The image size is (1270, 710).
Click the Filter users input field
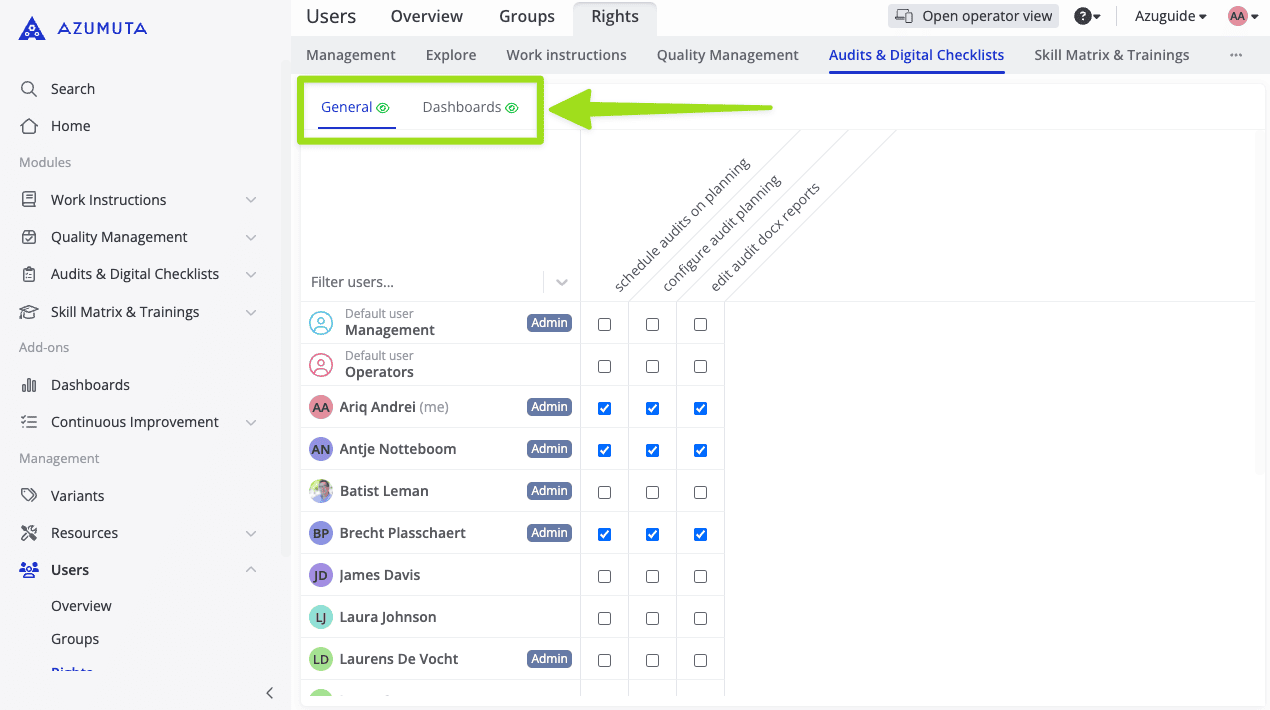tap(420, 282)
